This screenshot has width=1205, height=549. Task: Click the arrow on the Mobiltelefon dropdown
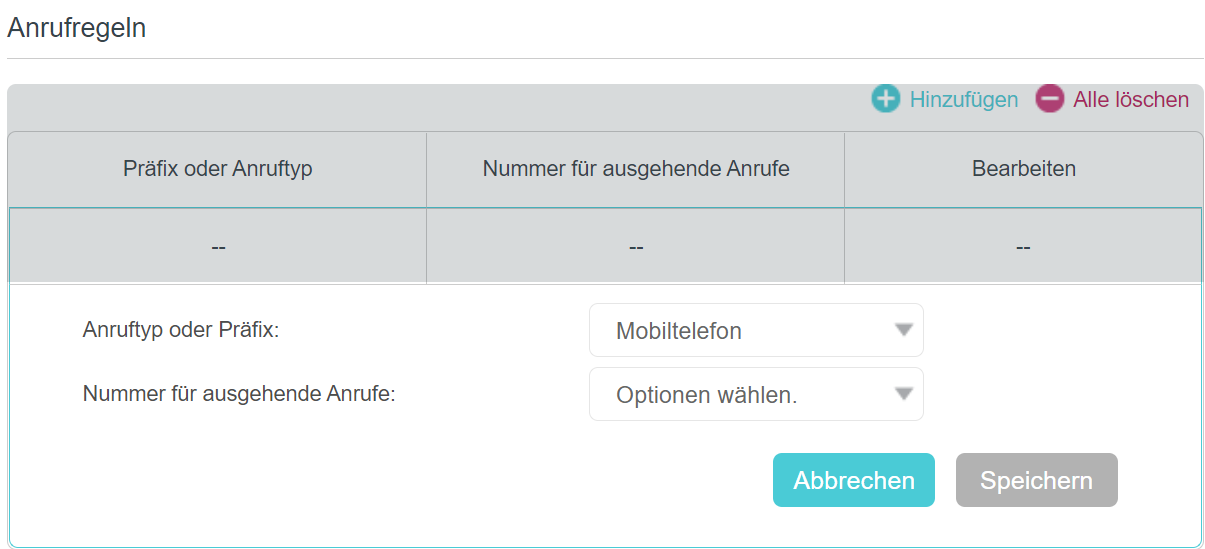pos(904,329)
